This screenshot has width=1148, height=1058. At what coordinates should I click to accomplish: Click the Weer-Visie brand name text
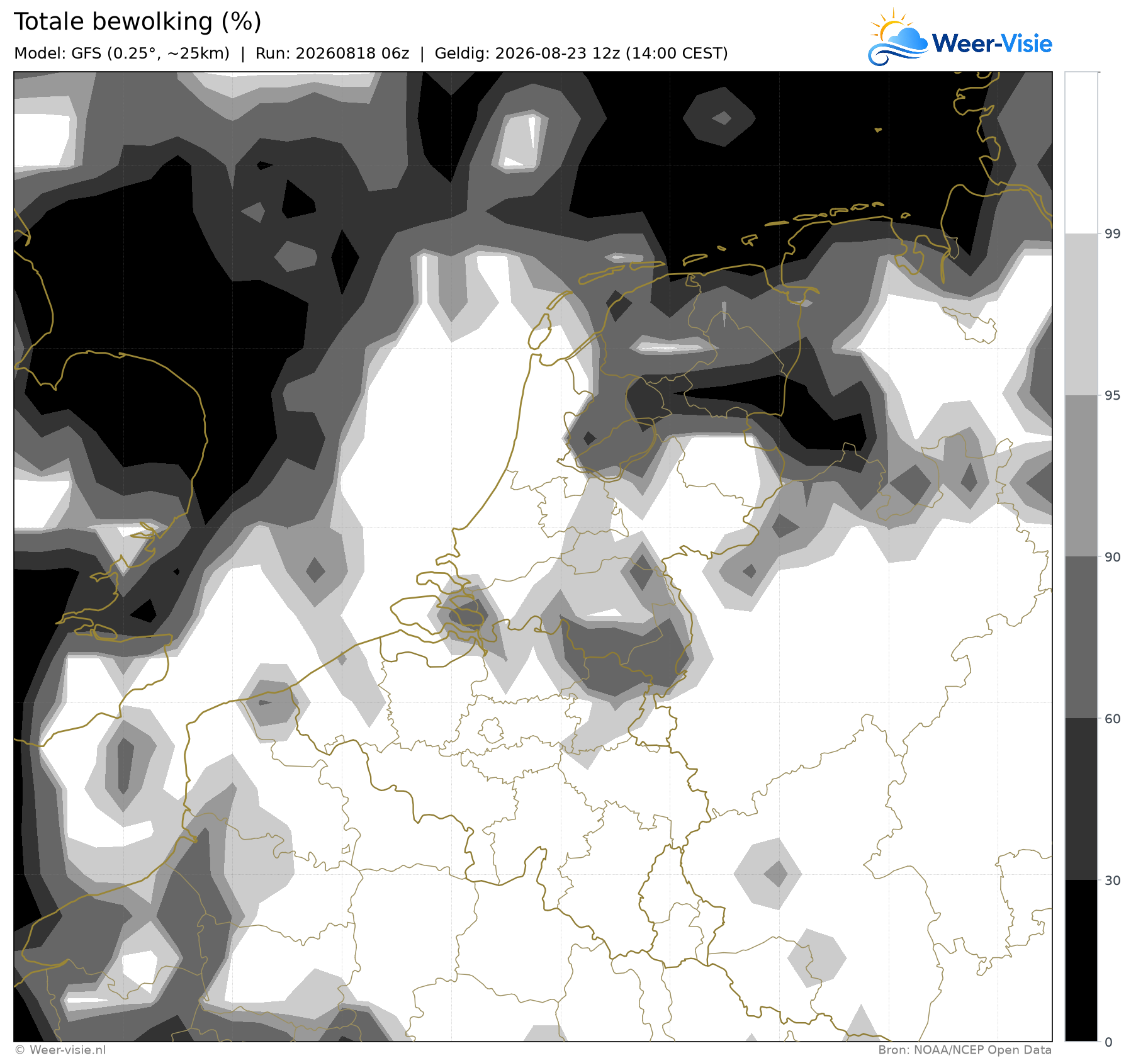[992, 43]
